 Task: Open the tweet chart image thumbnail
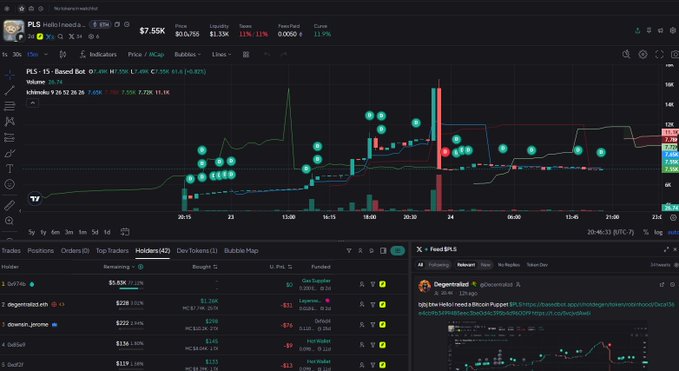547,345
